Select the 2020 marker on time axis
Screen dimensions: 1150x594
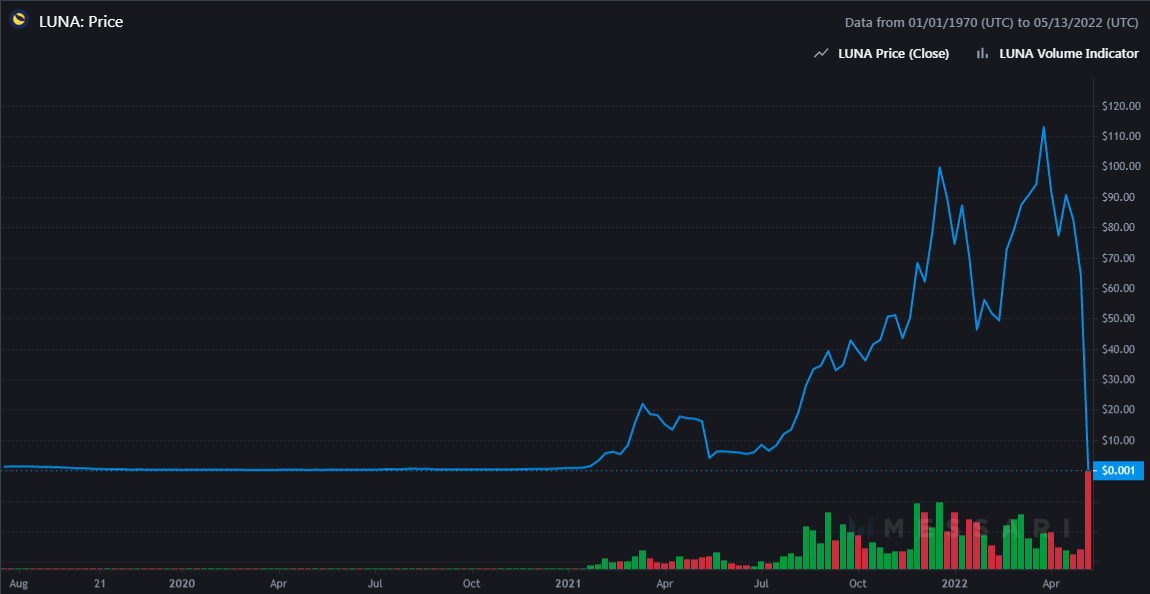pos(181,584)
